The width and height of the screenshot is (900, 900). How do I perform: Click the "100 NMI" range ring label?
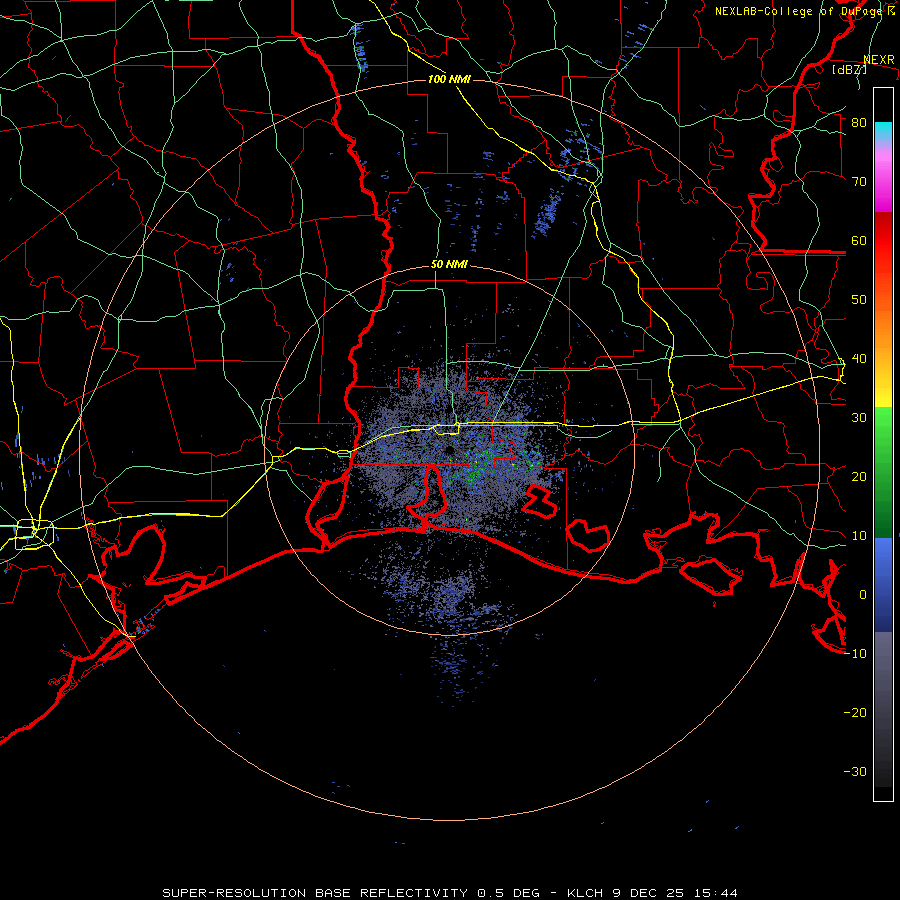coord(449,79)
